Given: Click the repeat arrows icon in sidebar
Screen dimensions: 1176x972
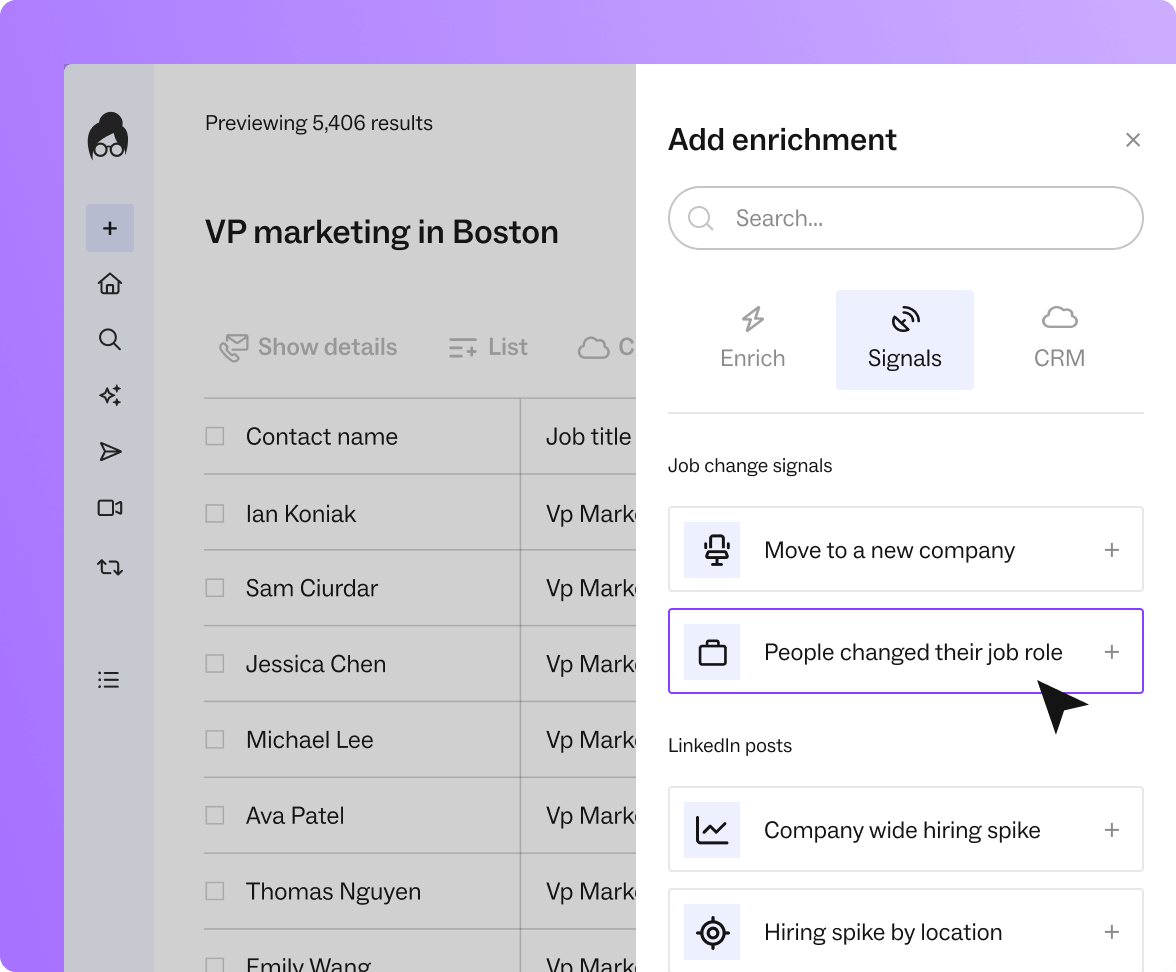Looking at the screenshot, I should [x=110, y=568].
